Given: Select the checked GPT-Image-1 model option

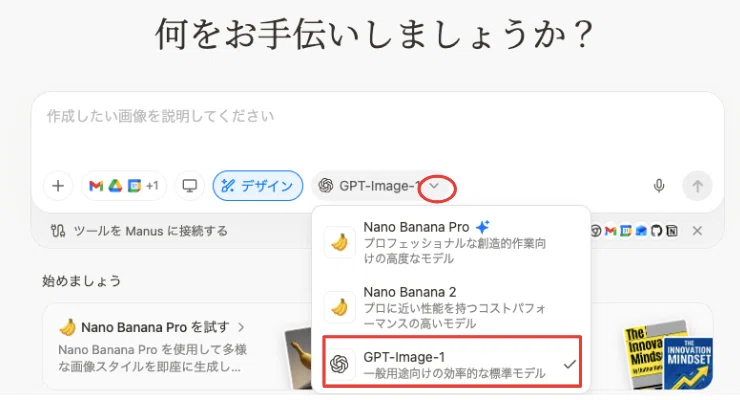Looking at the screenshot, I should click(x=452, y=362).
